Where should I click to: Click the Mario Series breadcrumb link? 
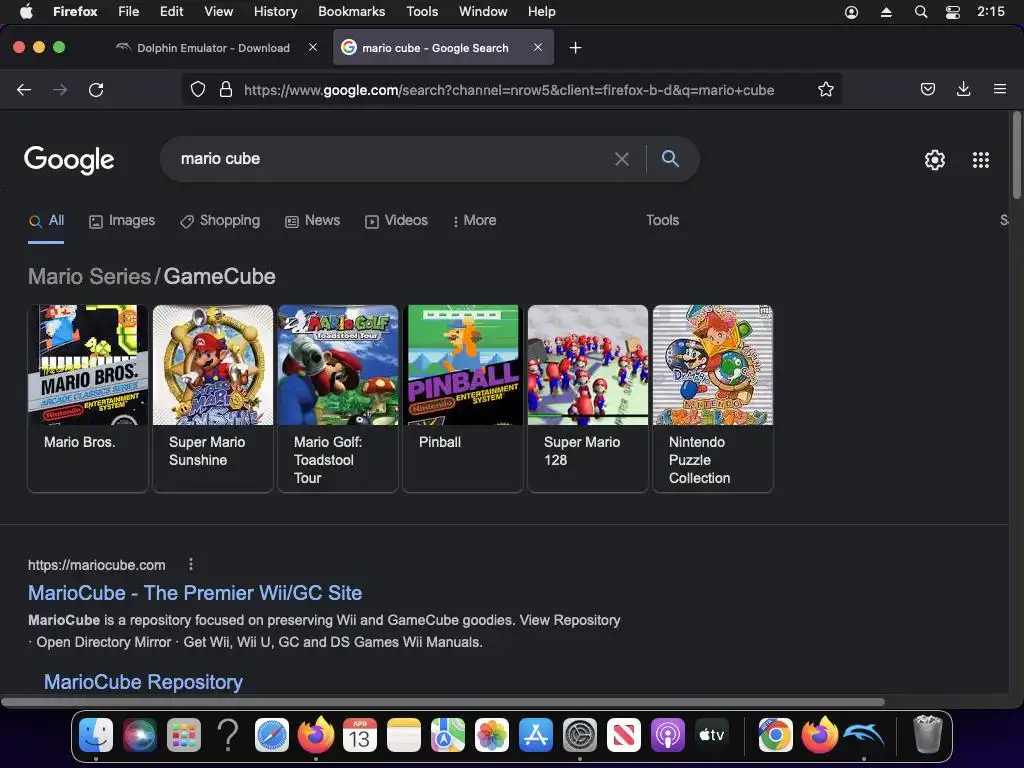(x=89, y=276)
